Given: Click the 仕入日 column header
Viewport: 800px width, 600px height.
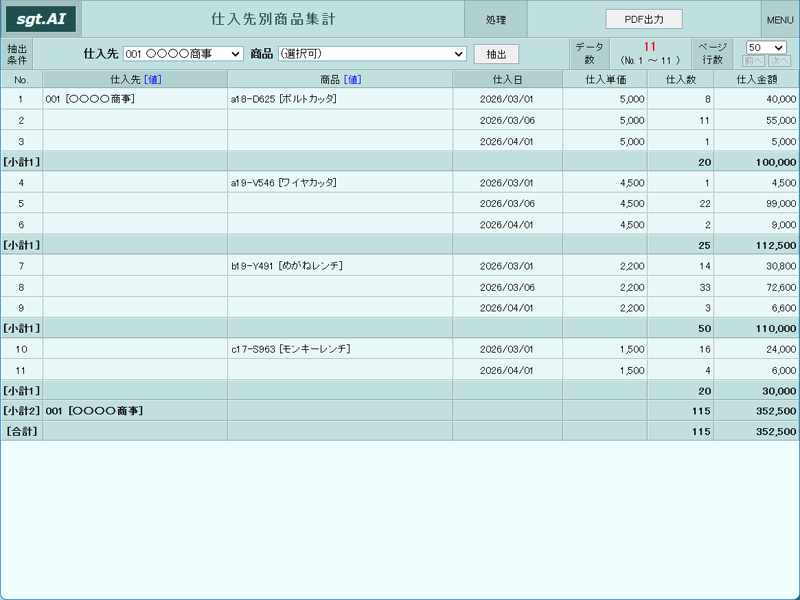Looking at the screenshot, I should coord(507,80).
